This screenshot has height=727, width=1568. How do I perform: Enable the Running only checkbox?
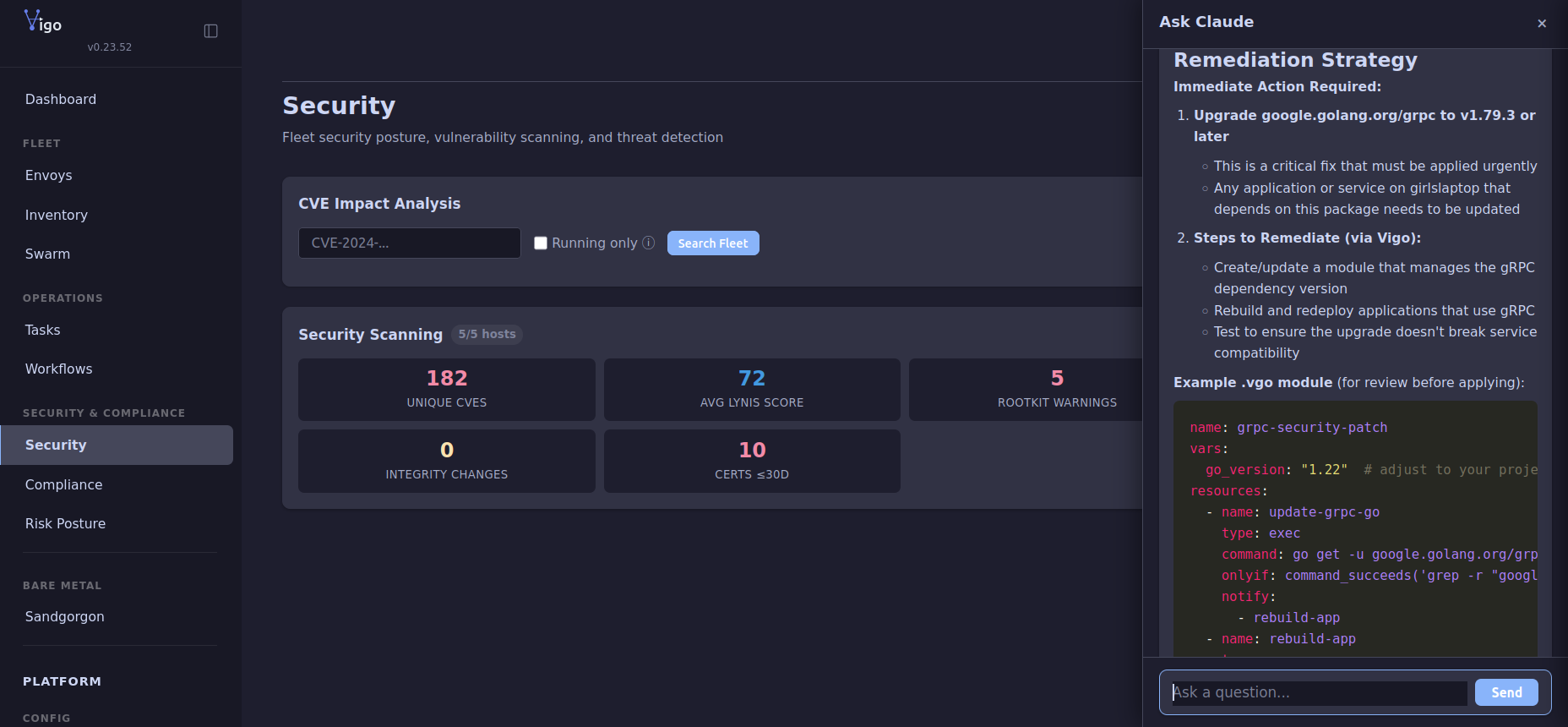(x=541, y=243)
